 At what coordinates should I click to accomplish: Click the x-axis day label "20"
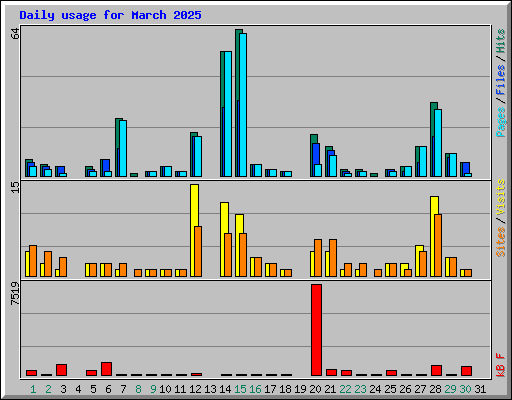(x=315, y=389)
